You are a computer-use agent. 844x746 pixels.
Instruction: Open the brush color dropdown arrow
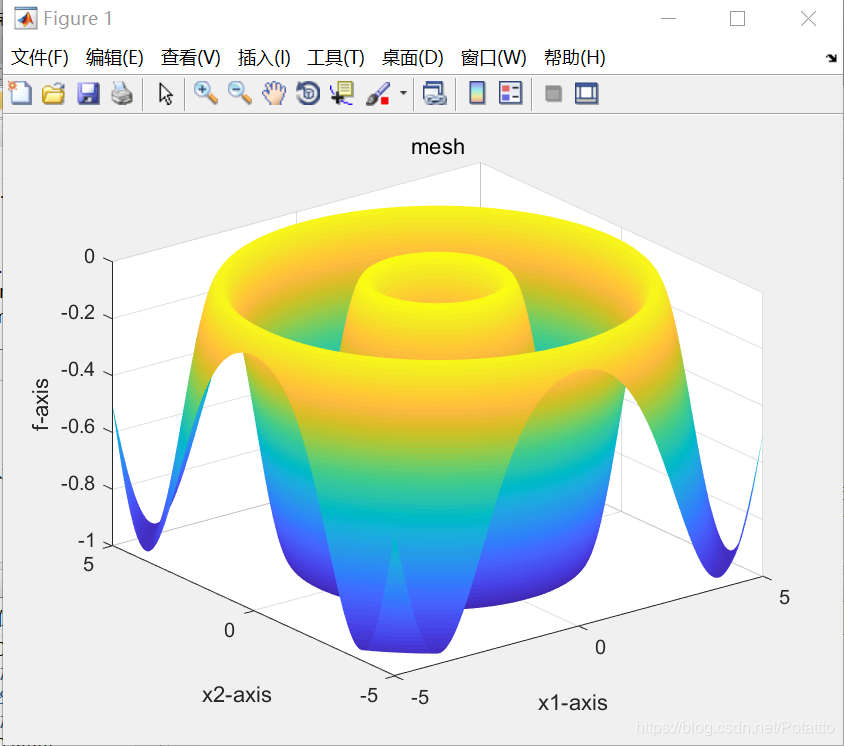(x=403, y=93)
